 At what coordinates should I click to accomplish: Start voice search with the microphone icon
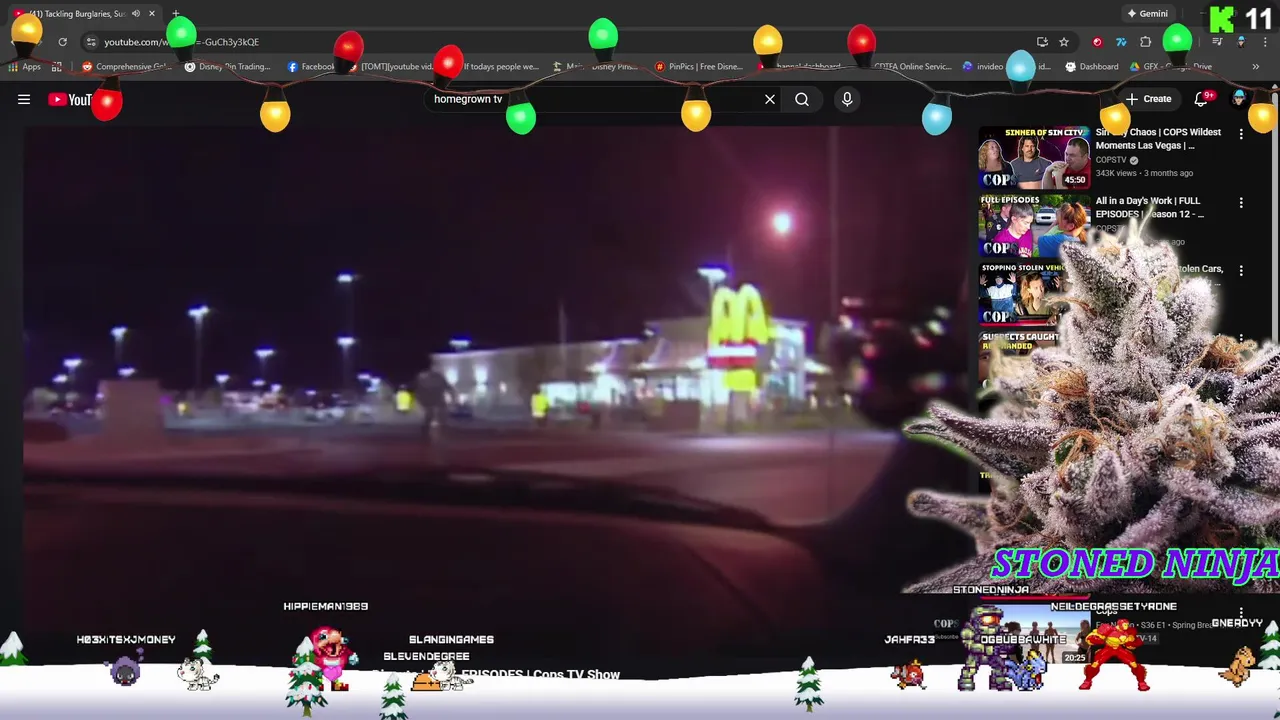point(847,99)
